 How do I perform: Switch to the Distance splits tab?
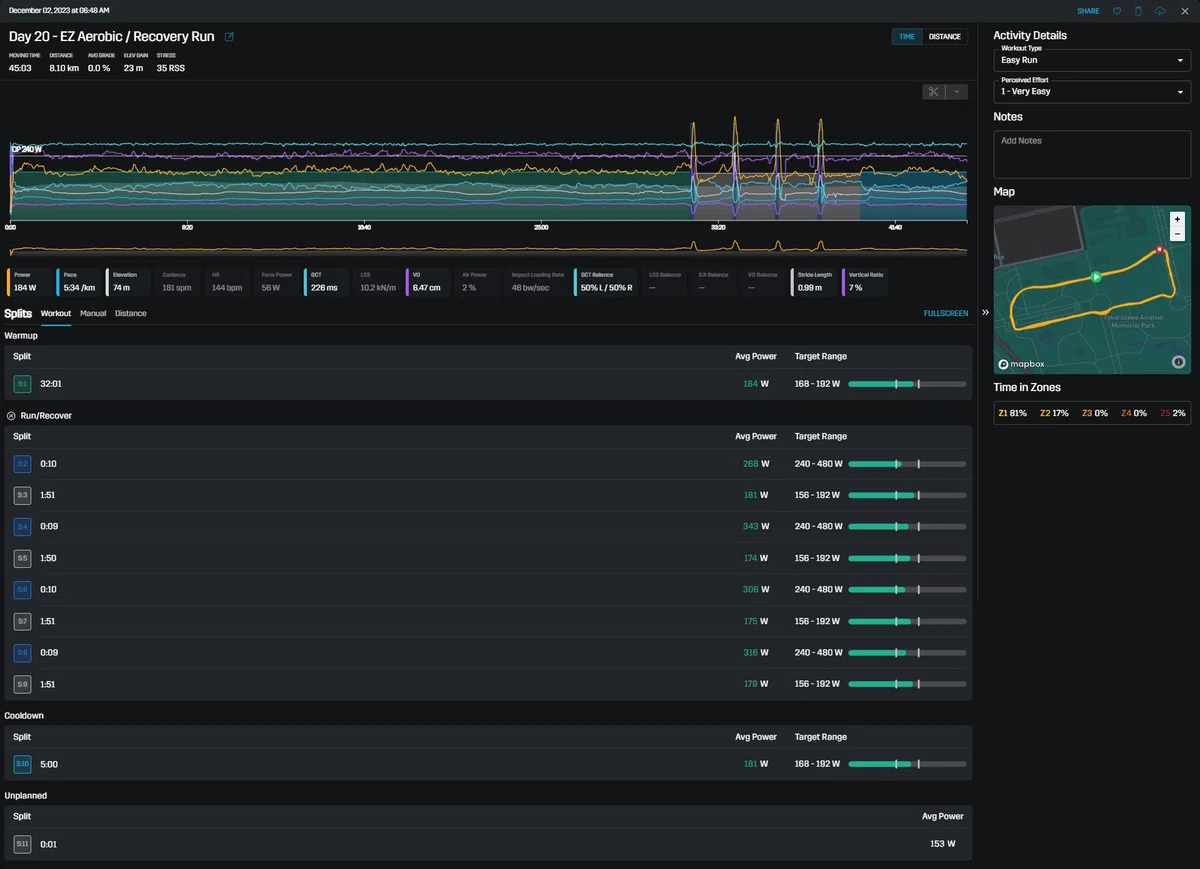pyautogui.click(x=131, y=313)
